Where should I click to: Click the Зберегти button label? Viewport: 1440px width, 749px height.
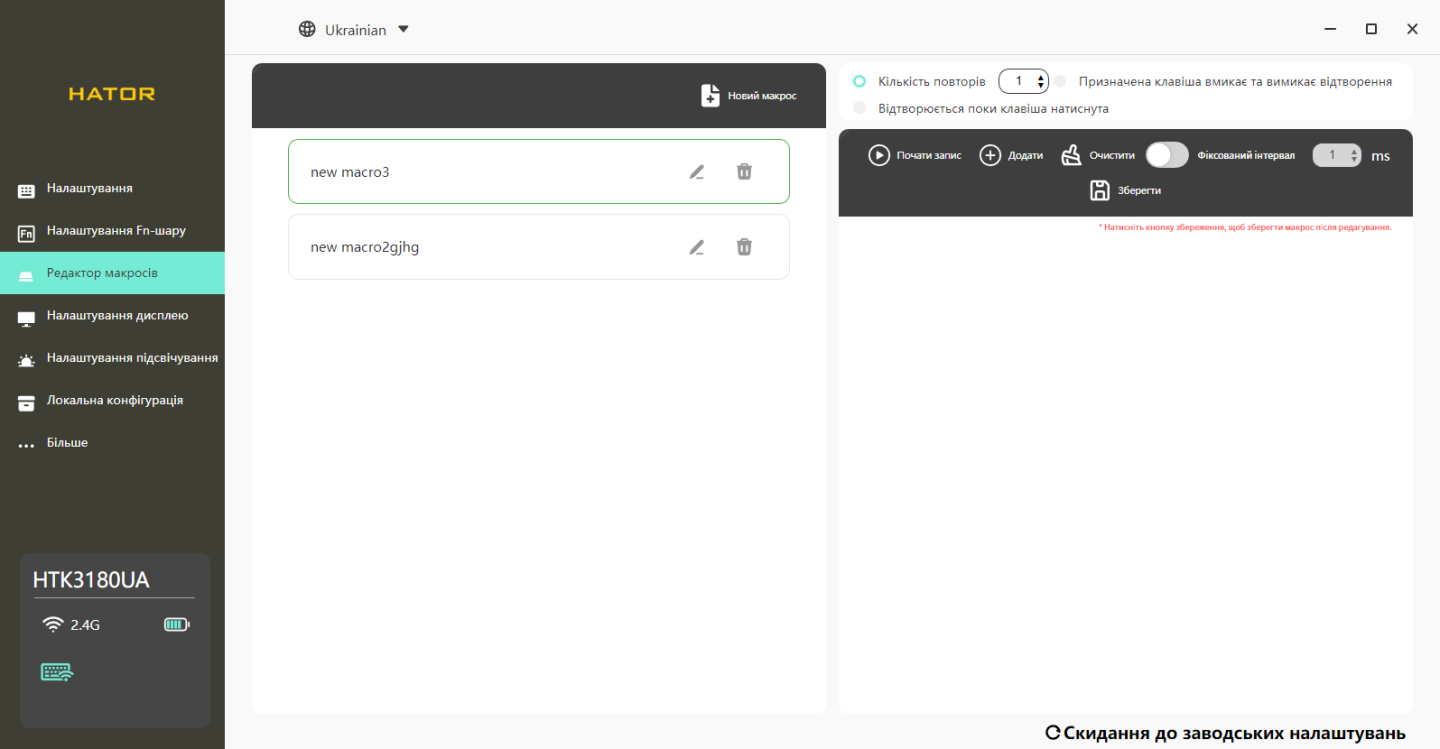[1139, 191]
